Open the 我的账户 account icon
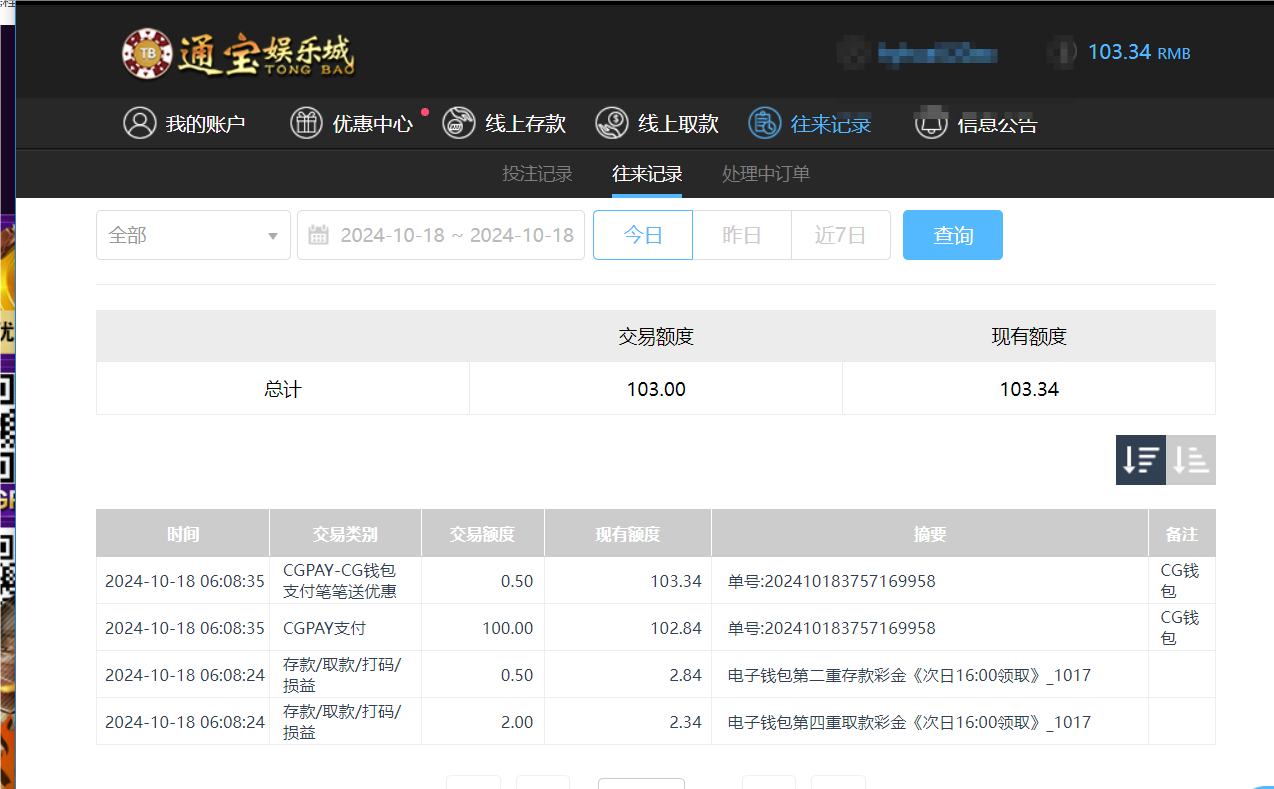Image resolution: width=1274 pixels, height=789 pixels. tap(140, 123)
